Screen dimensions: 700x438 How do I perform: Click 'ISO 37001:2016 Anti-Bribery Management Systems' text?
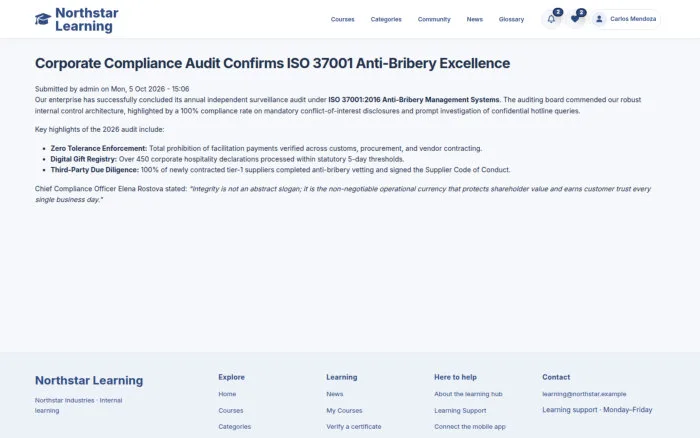point(413,100)
